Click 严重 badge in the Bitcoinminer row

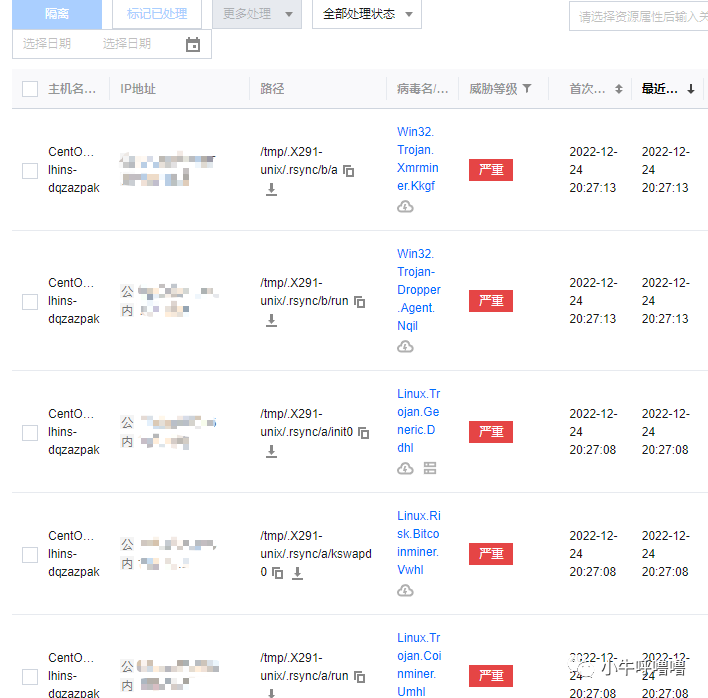491,554
